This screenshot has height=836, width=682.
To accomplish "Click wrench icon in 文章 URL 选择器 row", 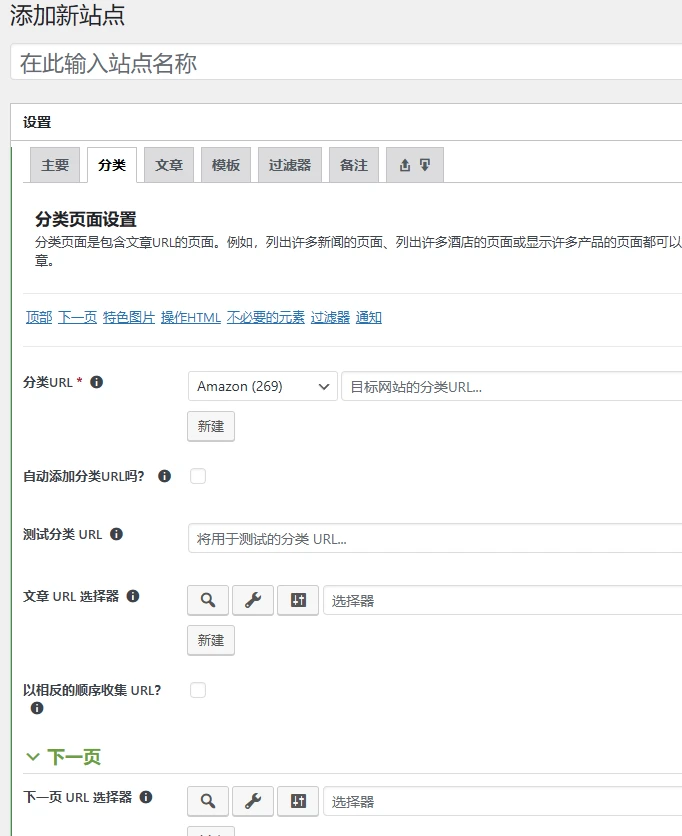I will click(253, 600).
